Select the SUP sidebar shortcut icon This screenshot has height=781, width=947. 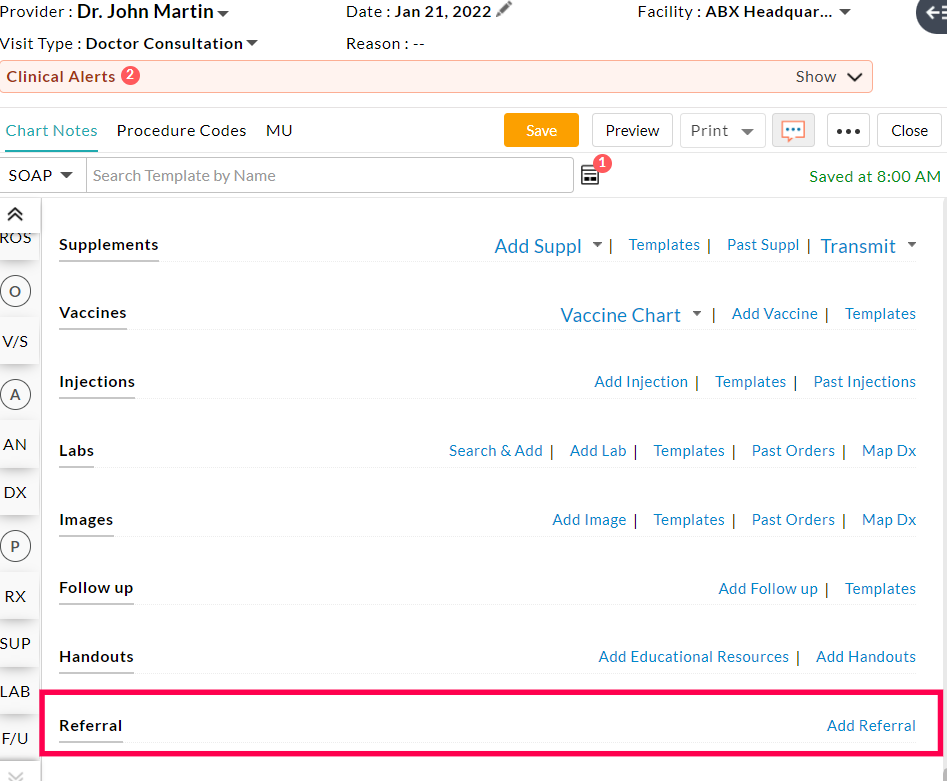point(17,643)
